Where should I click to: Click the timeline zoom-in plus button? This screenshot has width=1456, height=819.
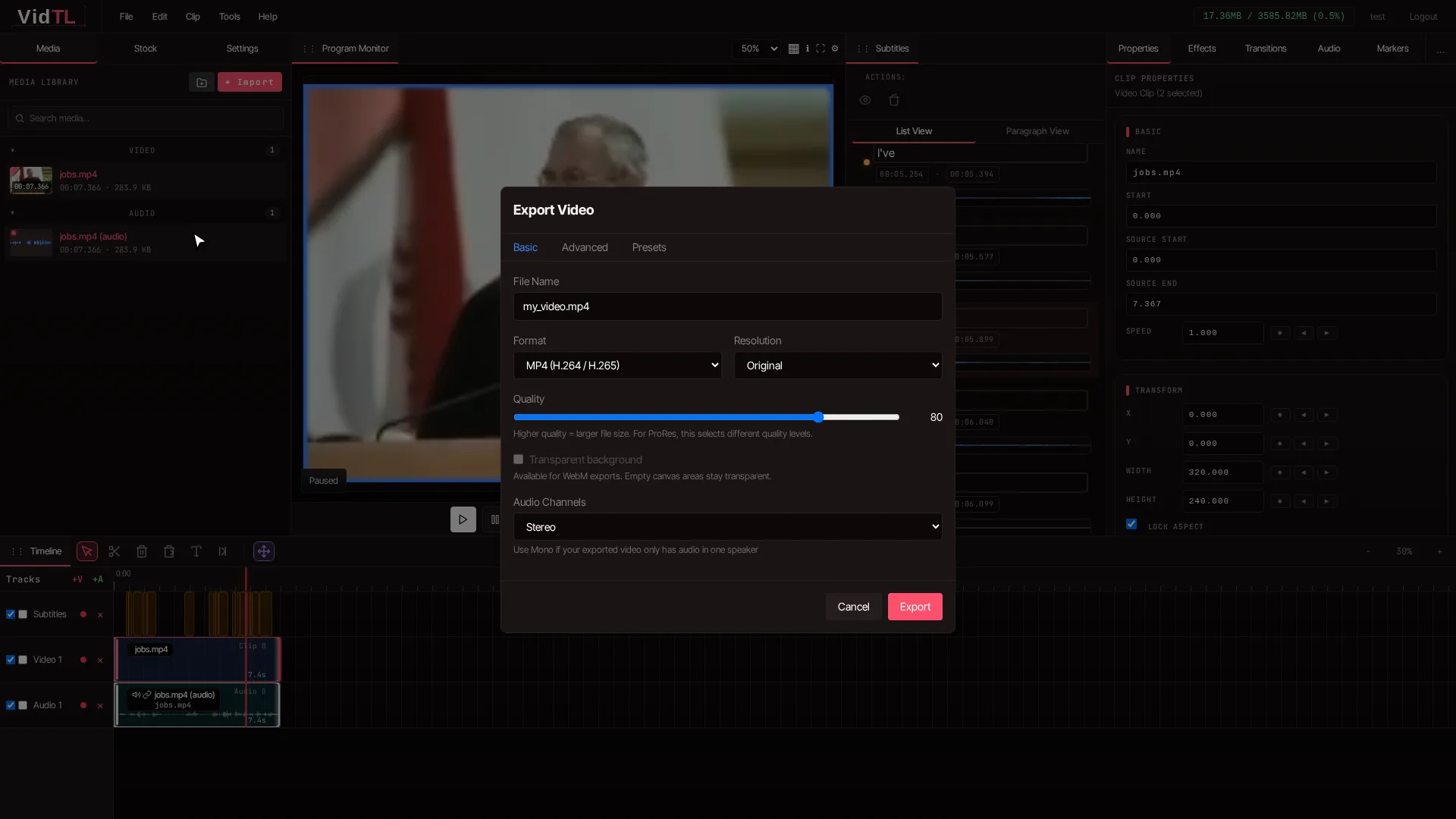[x=1439, y=552]
